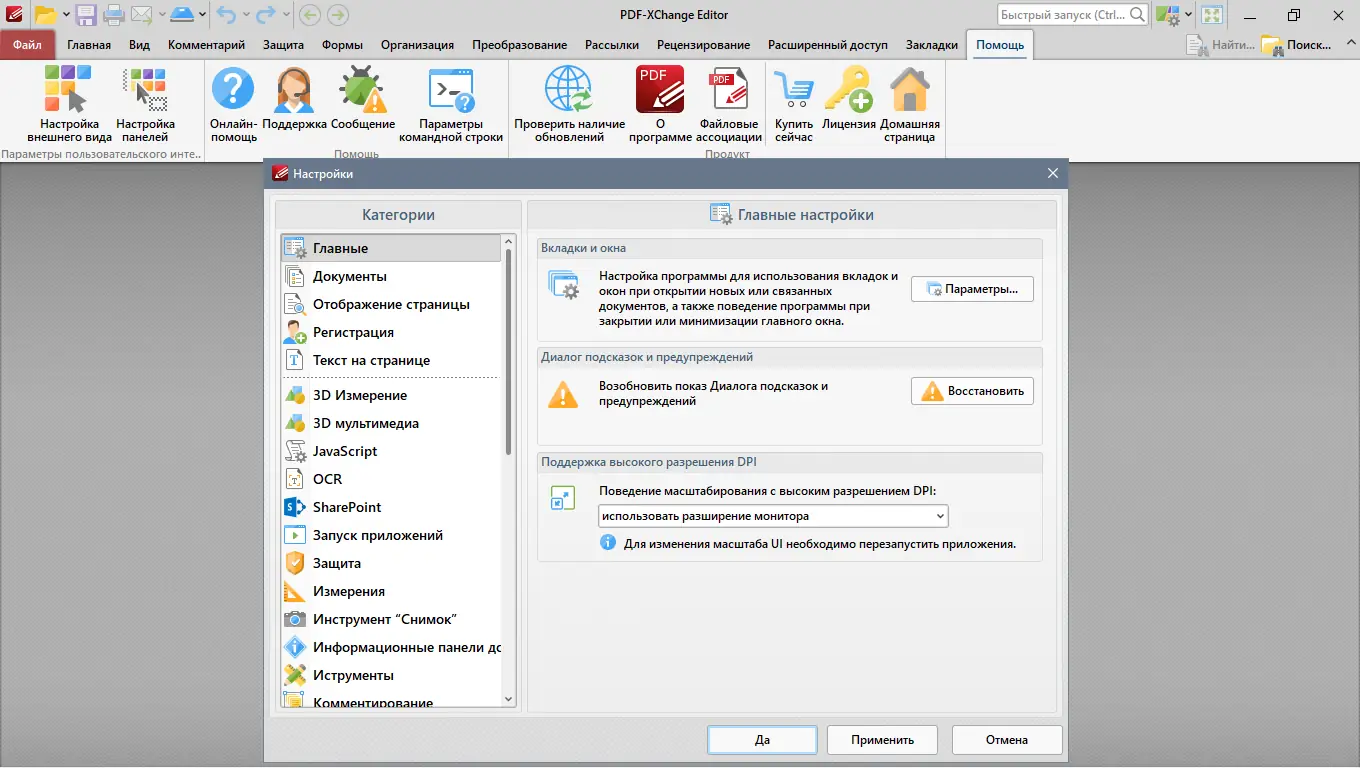Select the Регистрация category
1360x768 pixels.
coord(391,332)
